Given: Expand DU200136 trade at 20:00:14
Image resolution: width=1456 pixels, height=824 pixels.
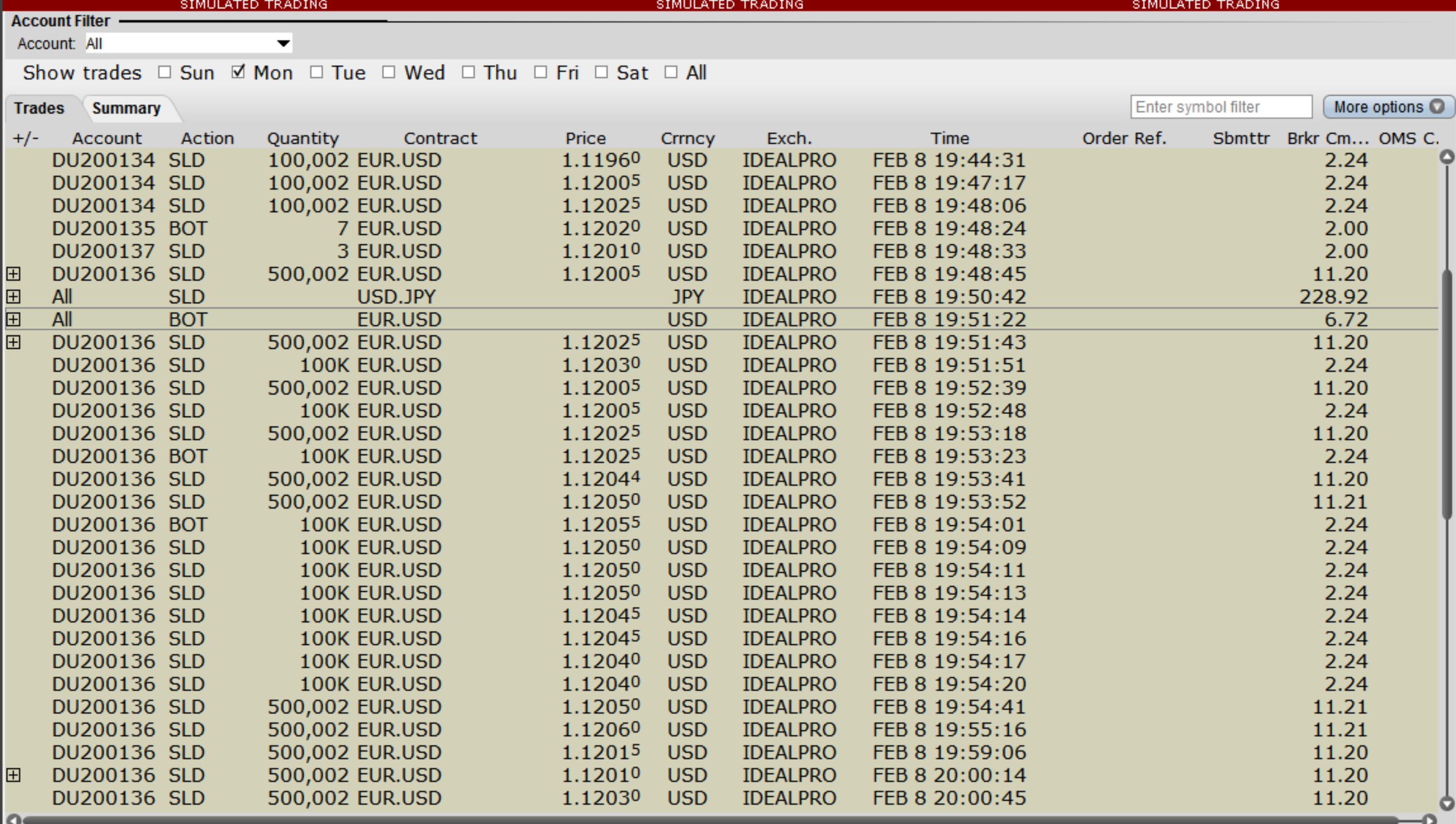Looking at the screenshot, I should 14,775.
